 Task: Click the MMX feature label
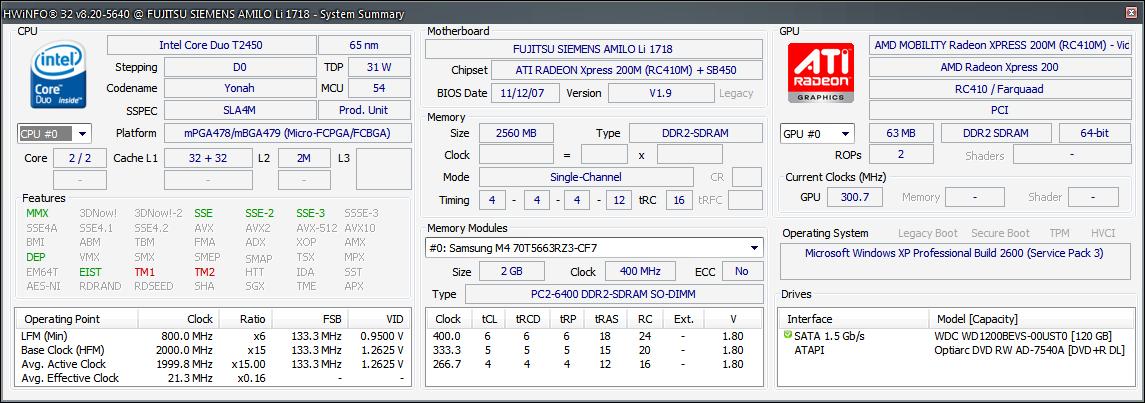tap(37, 213)
